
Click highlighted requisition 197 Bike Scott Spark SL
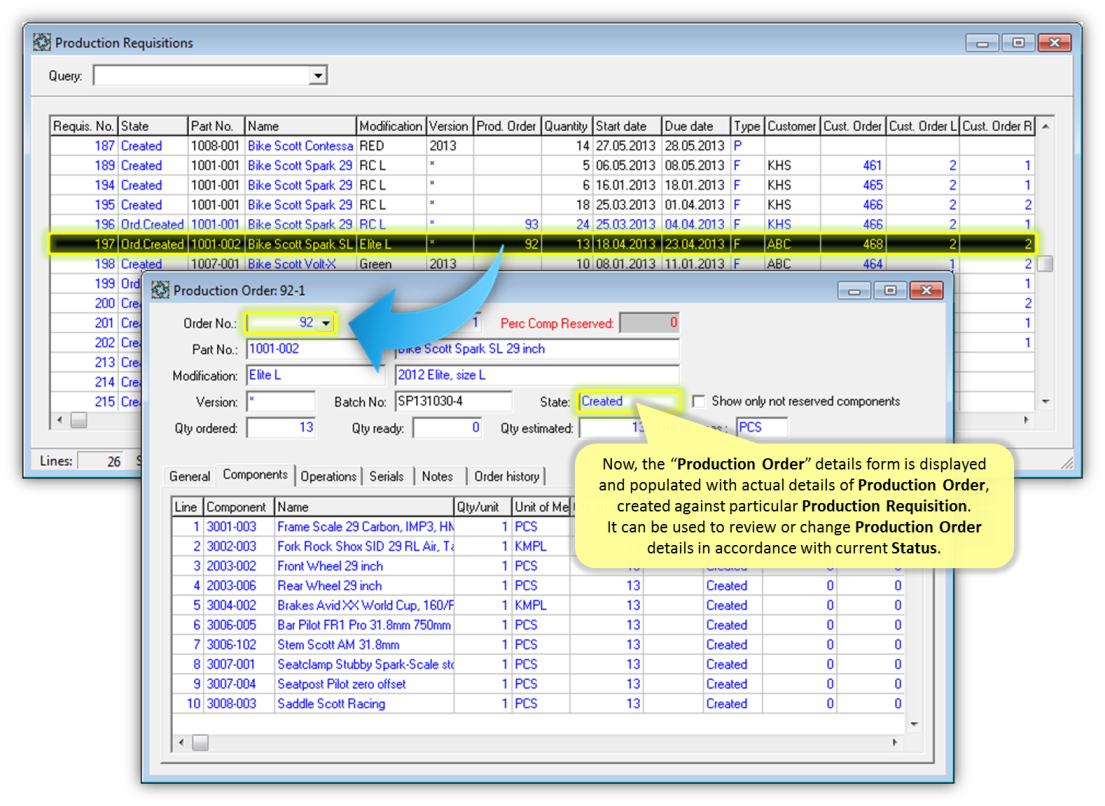pos(542,244)
